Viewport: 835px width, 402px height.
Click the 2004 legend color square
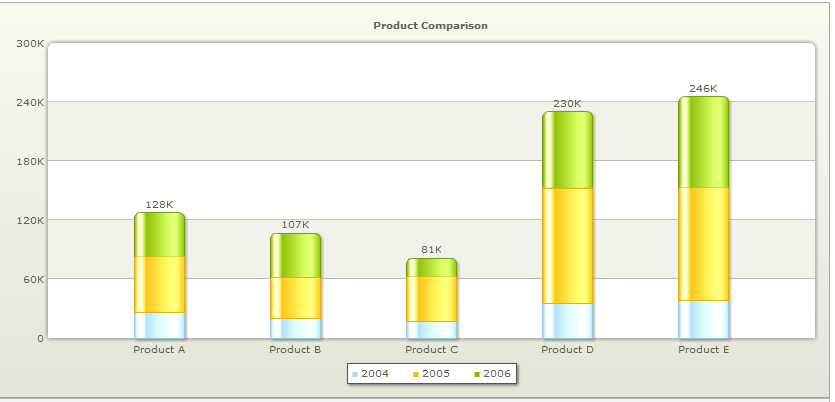(355, 374)
